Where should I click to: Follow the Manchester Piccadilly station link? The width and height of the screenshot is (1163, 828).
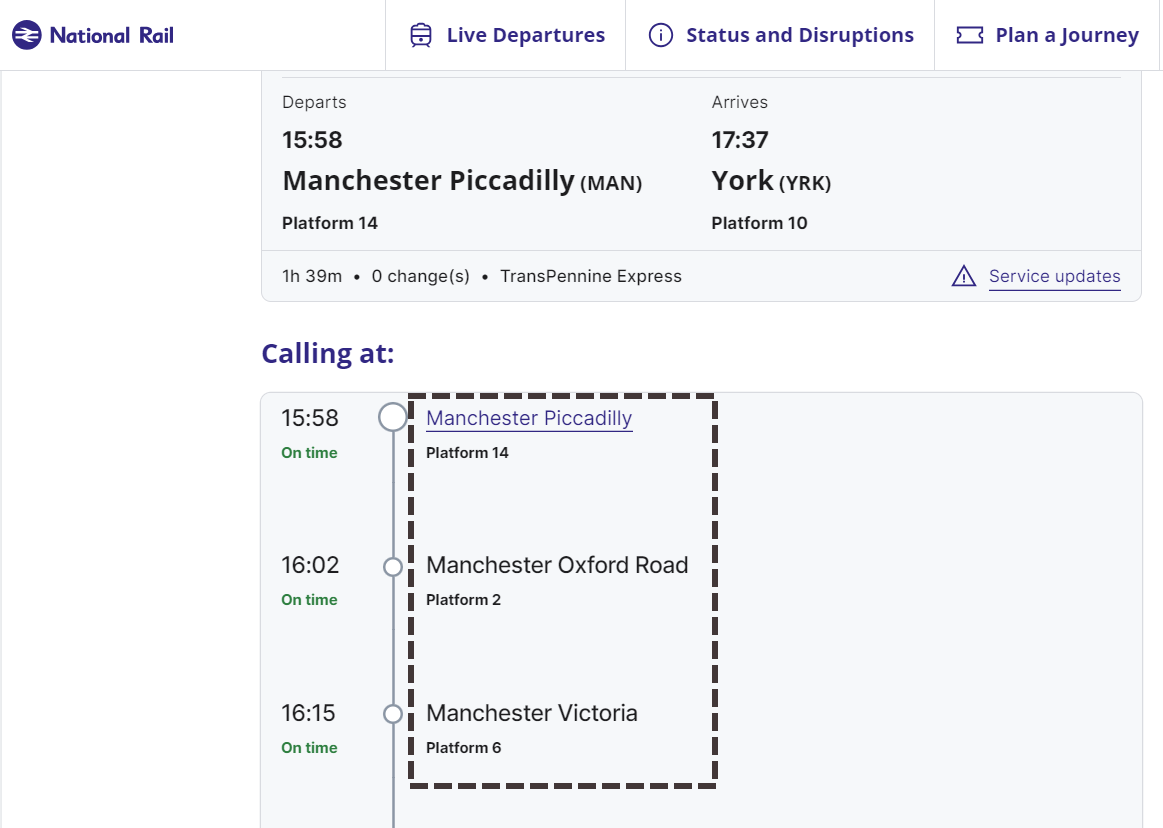tap(529, 418)
